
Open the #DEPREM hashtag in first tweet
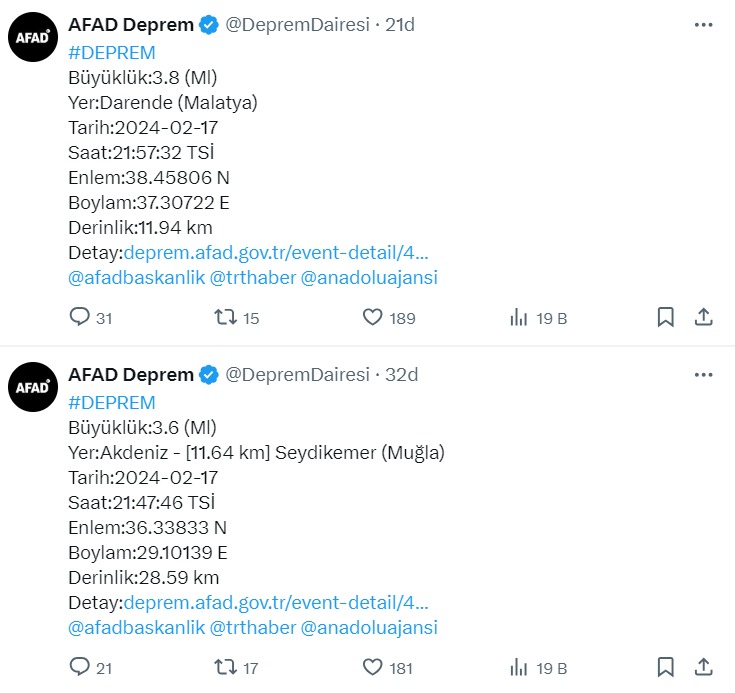tap(112, 53)
